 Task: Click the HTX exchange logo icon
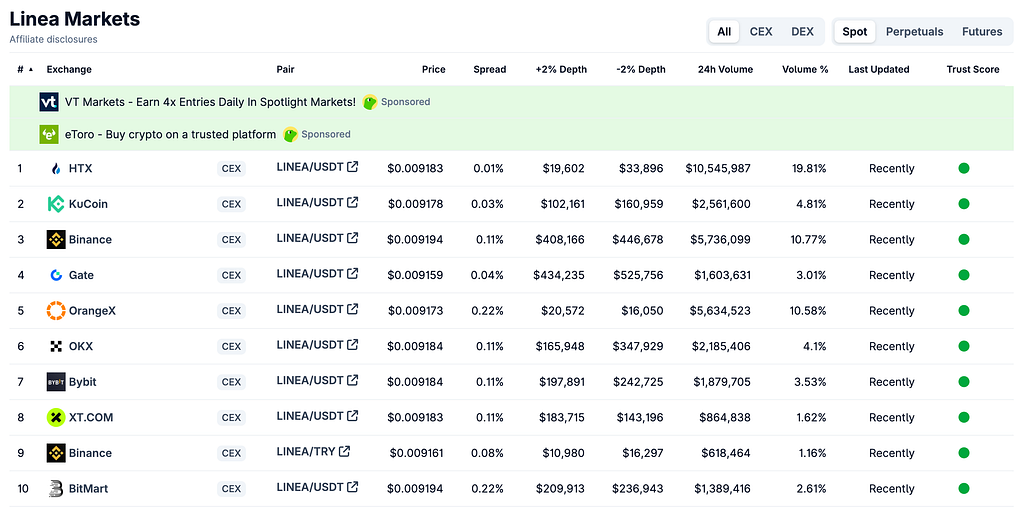tap(56, 168)
